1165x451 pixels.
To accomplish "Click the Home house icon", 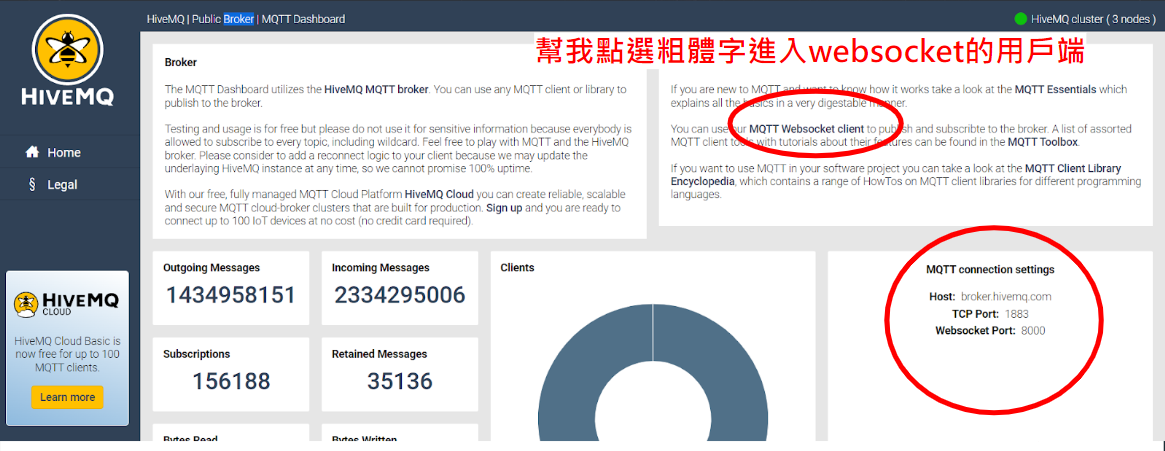I will pos(32,152).
